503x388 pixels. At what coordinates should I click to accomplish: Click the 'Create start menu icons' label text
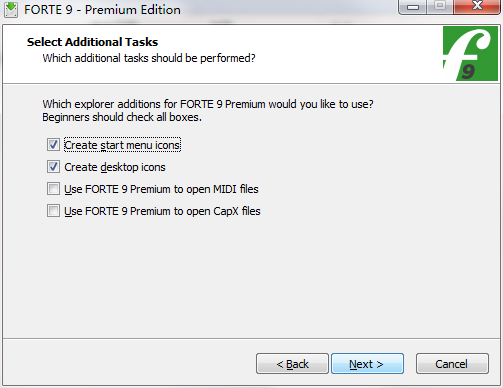coord(122,145)
